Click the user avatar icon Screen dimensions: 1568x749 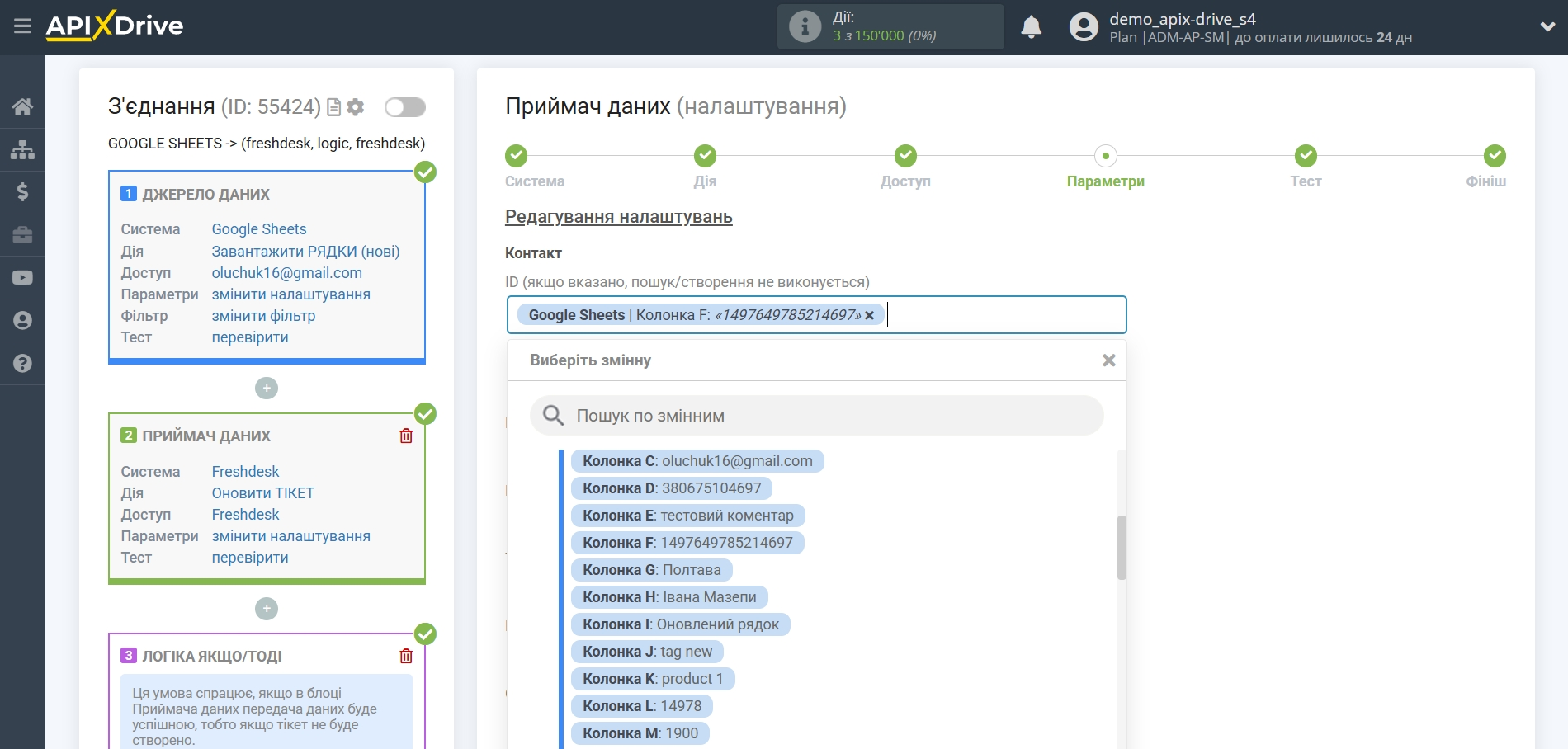[x=1084, y=27]
